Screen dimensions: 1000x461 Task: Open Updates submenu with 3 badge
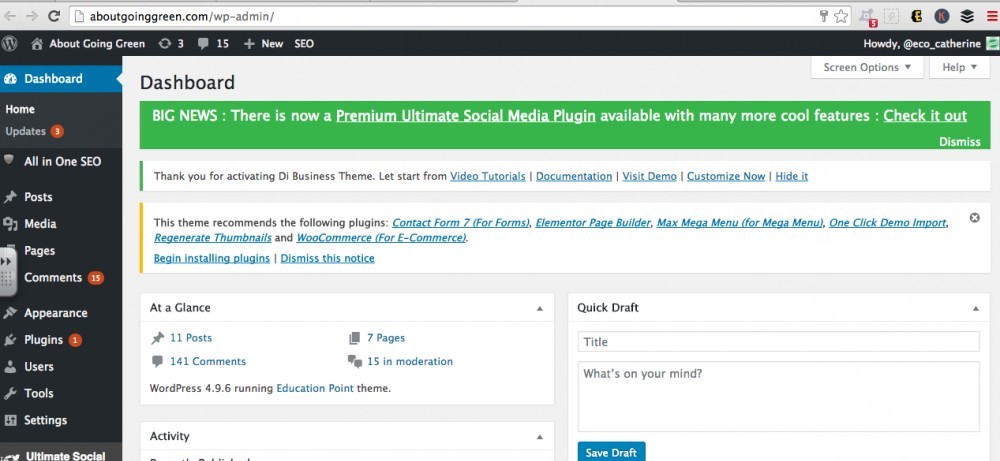(35, 131)
